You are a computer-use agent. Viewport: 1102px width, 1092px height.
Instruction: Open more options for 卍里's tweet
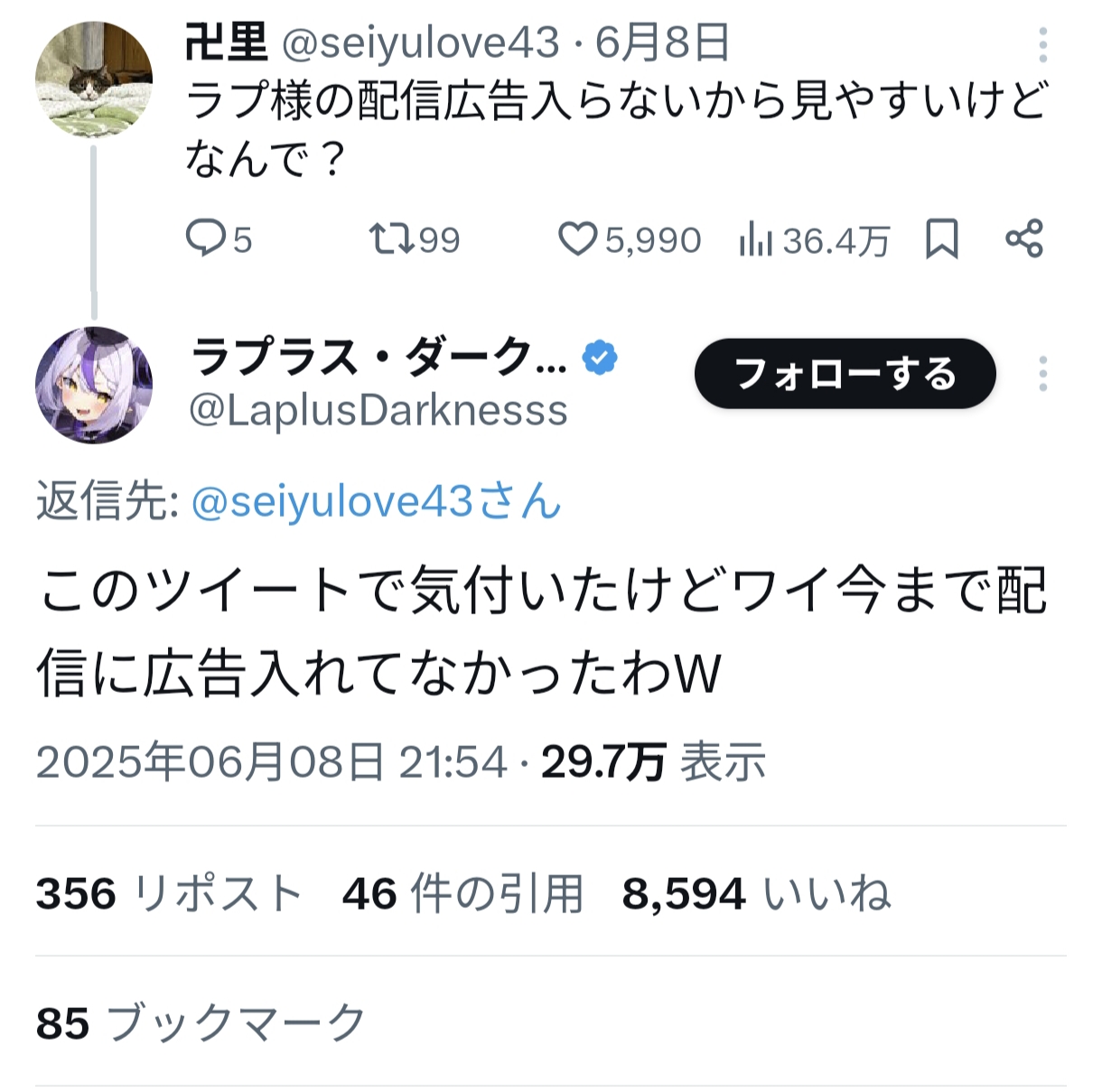(1042, 44)
